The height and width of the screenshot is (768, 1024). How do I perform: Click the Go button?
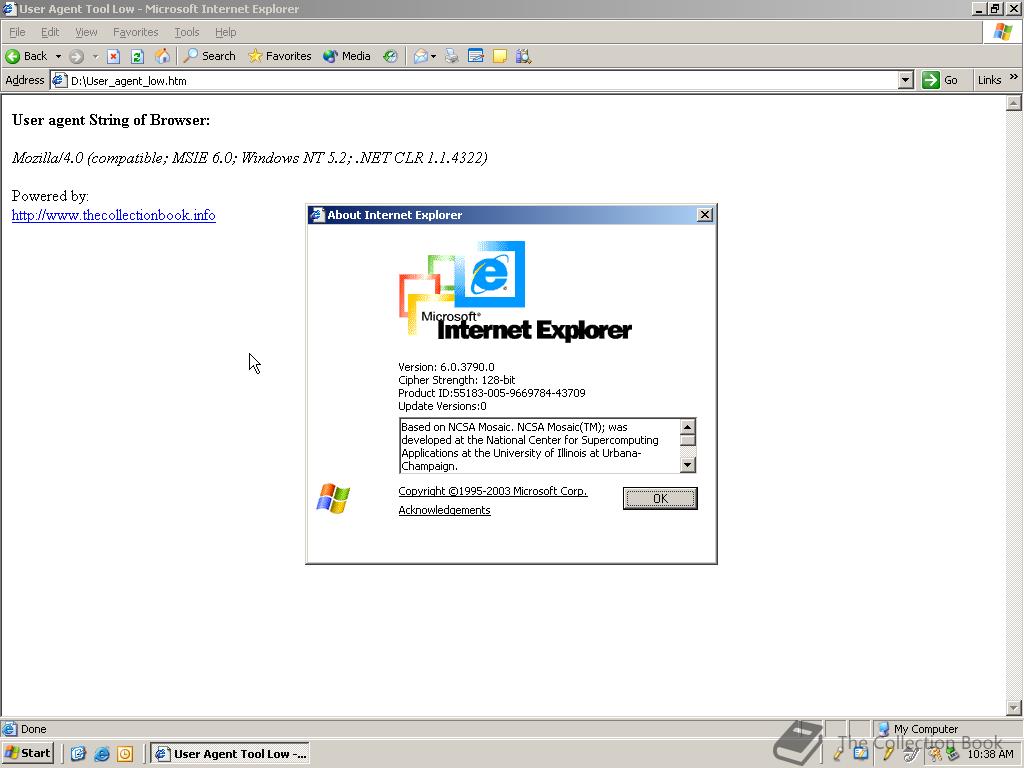[940, 80]
